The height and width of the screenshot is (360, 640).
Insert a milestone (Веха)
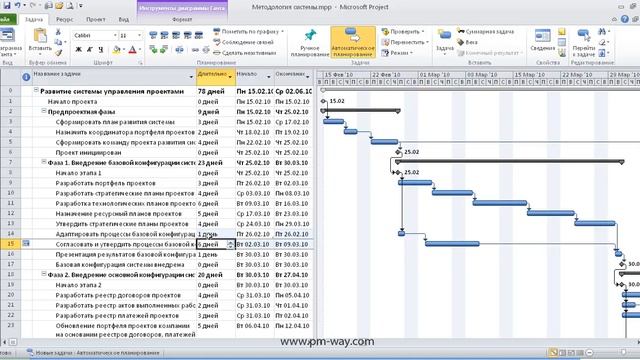pos(468,42)
